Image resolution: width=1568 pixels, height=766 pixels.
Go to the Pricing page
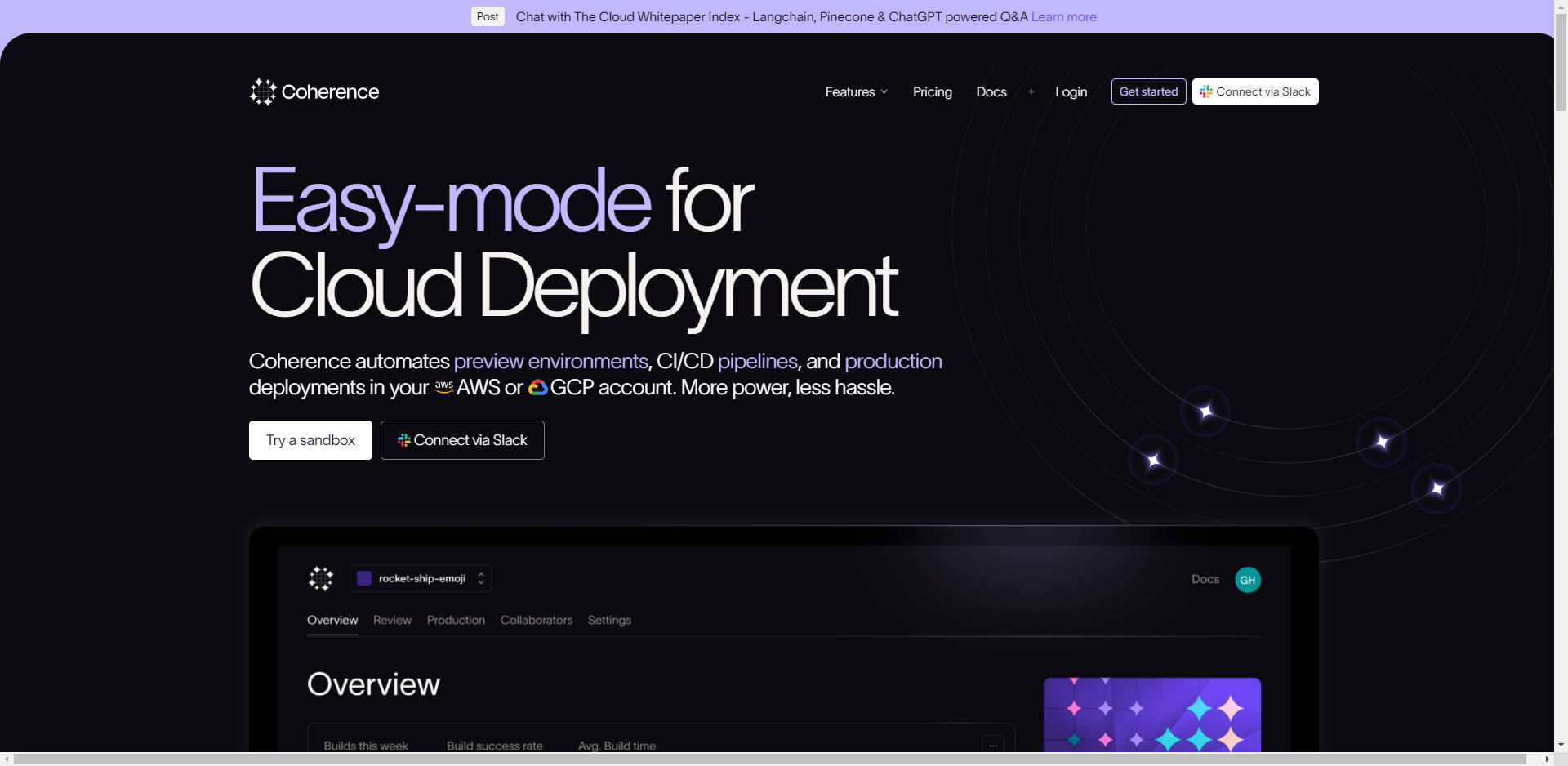click(x=932, y=91)
